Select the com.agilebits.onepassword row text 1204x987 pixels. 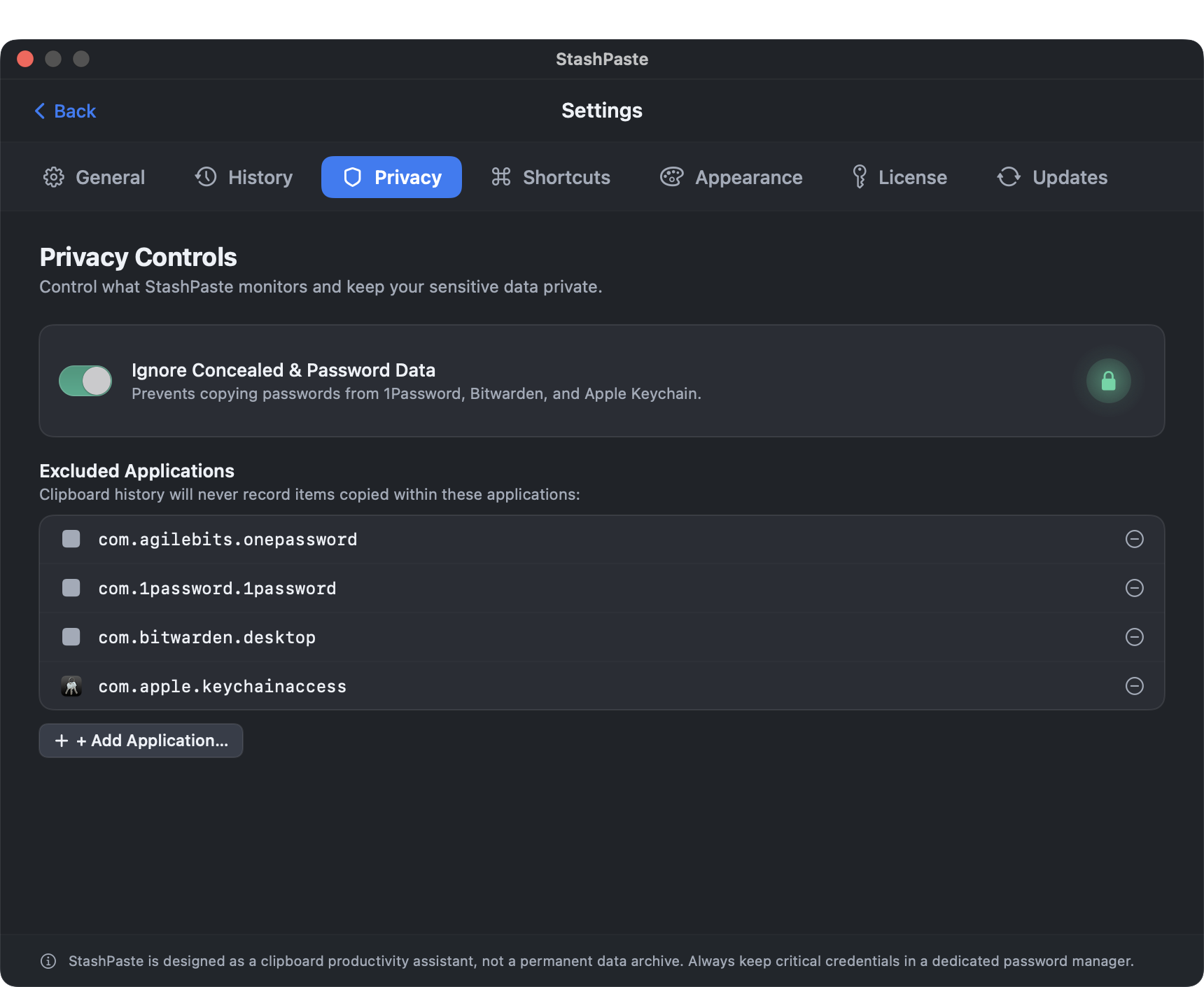click(x=227, y=540)
